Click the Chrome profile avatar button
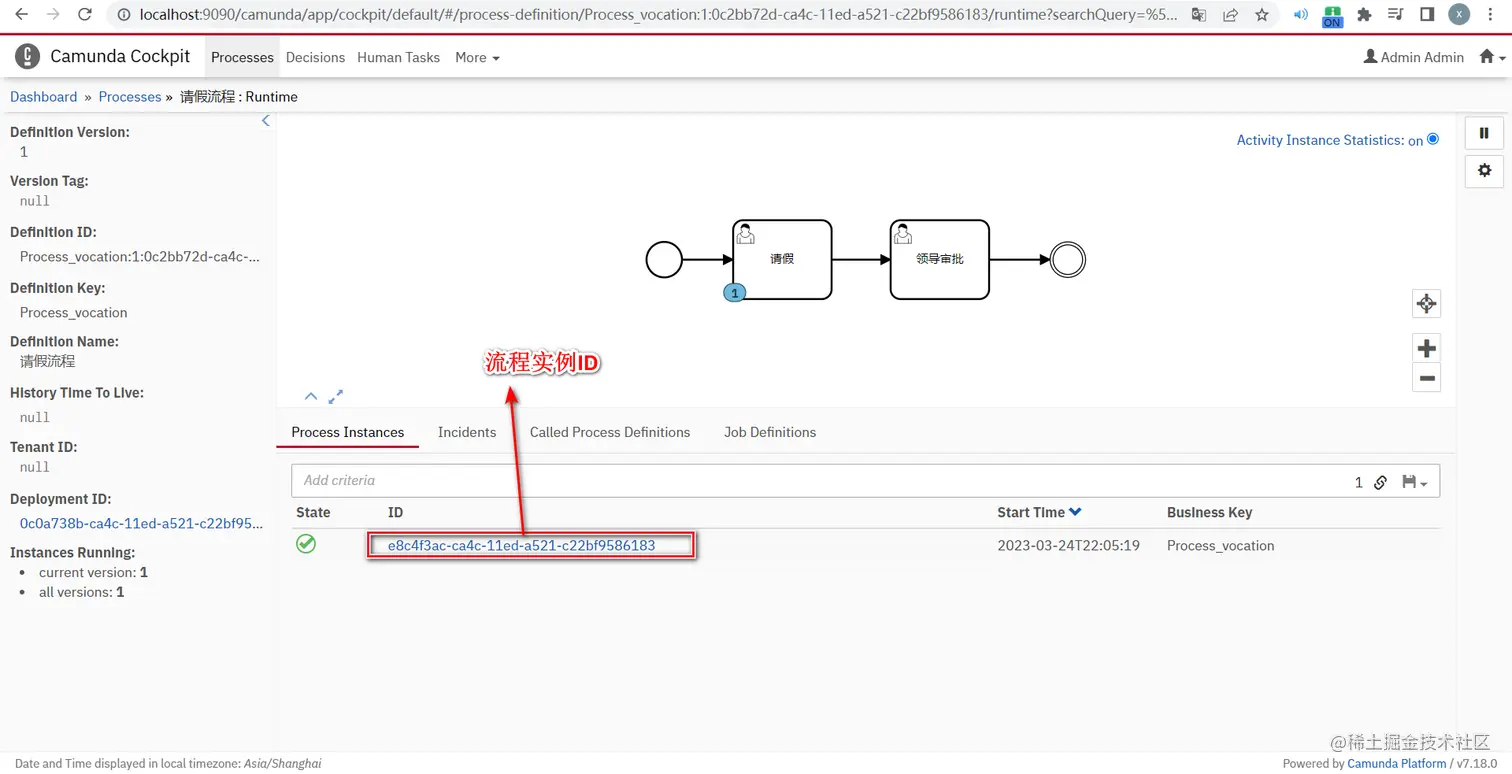Screen dimensions: 1512x774 point(1459,15)
